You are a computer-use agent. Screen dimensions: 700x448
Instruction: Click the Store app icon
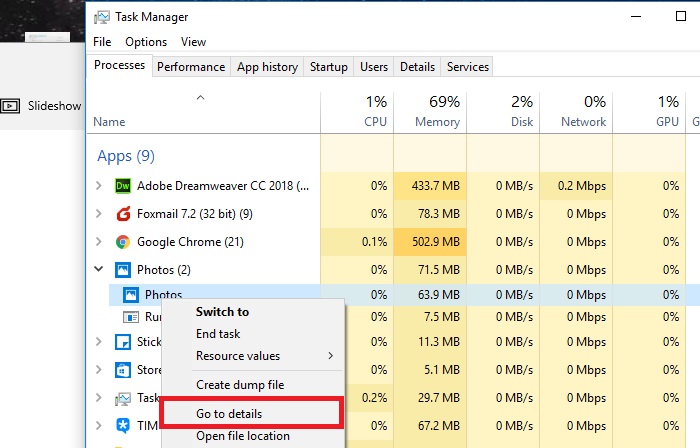tap(123, 370)
